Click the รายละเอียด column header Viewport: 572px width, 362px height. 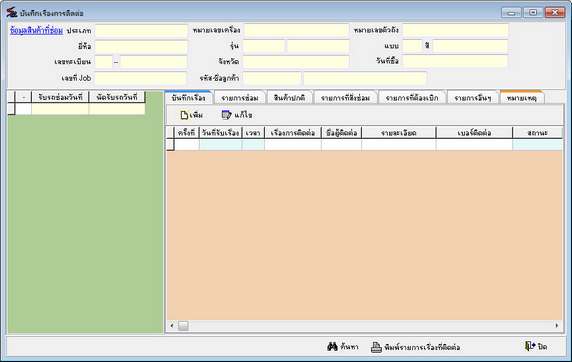pyautogui.click(x=399, y=133)
